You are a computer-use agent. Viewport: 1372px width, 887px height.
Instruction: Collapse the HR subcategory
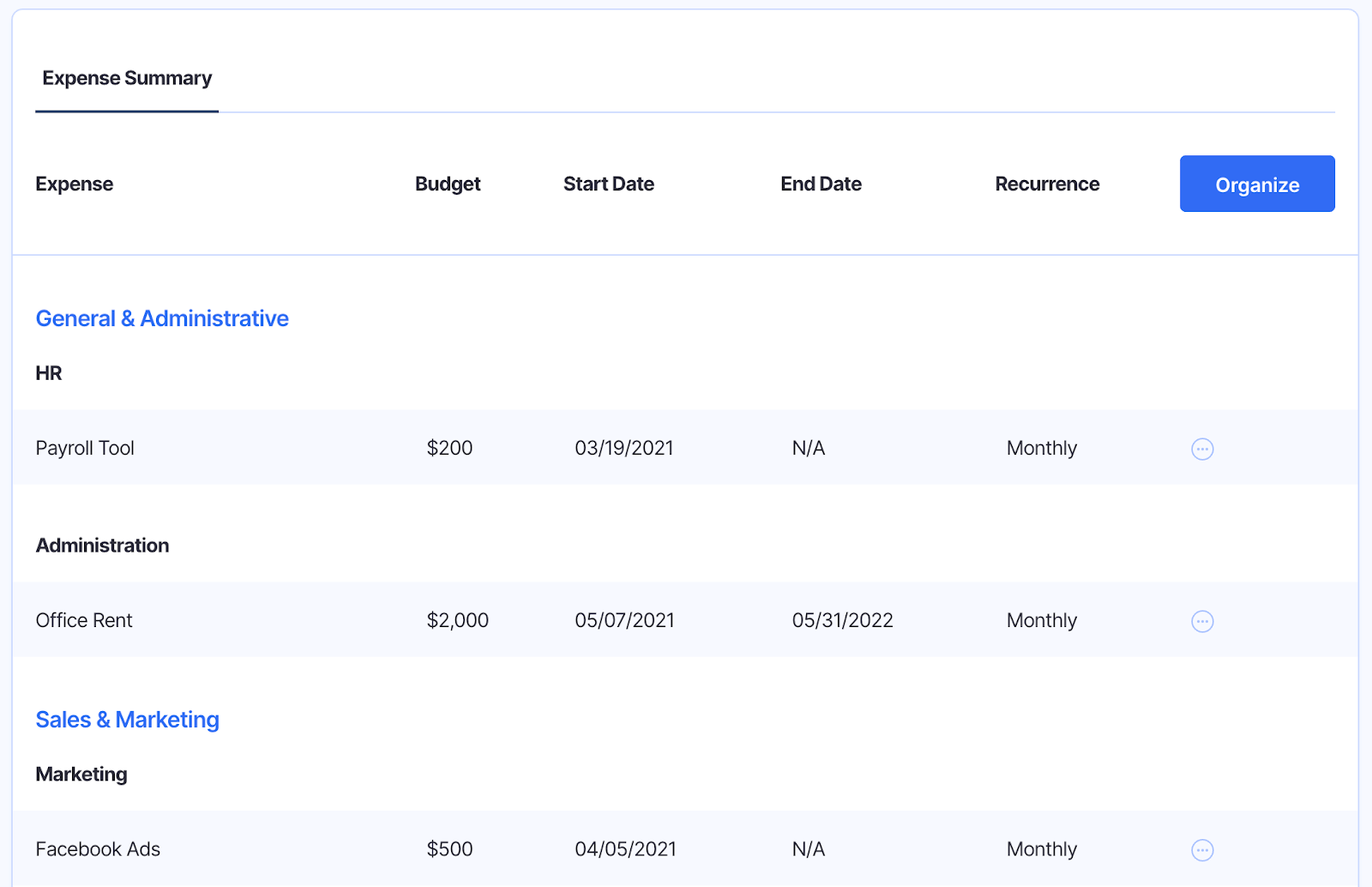[x=49, y=373]
